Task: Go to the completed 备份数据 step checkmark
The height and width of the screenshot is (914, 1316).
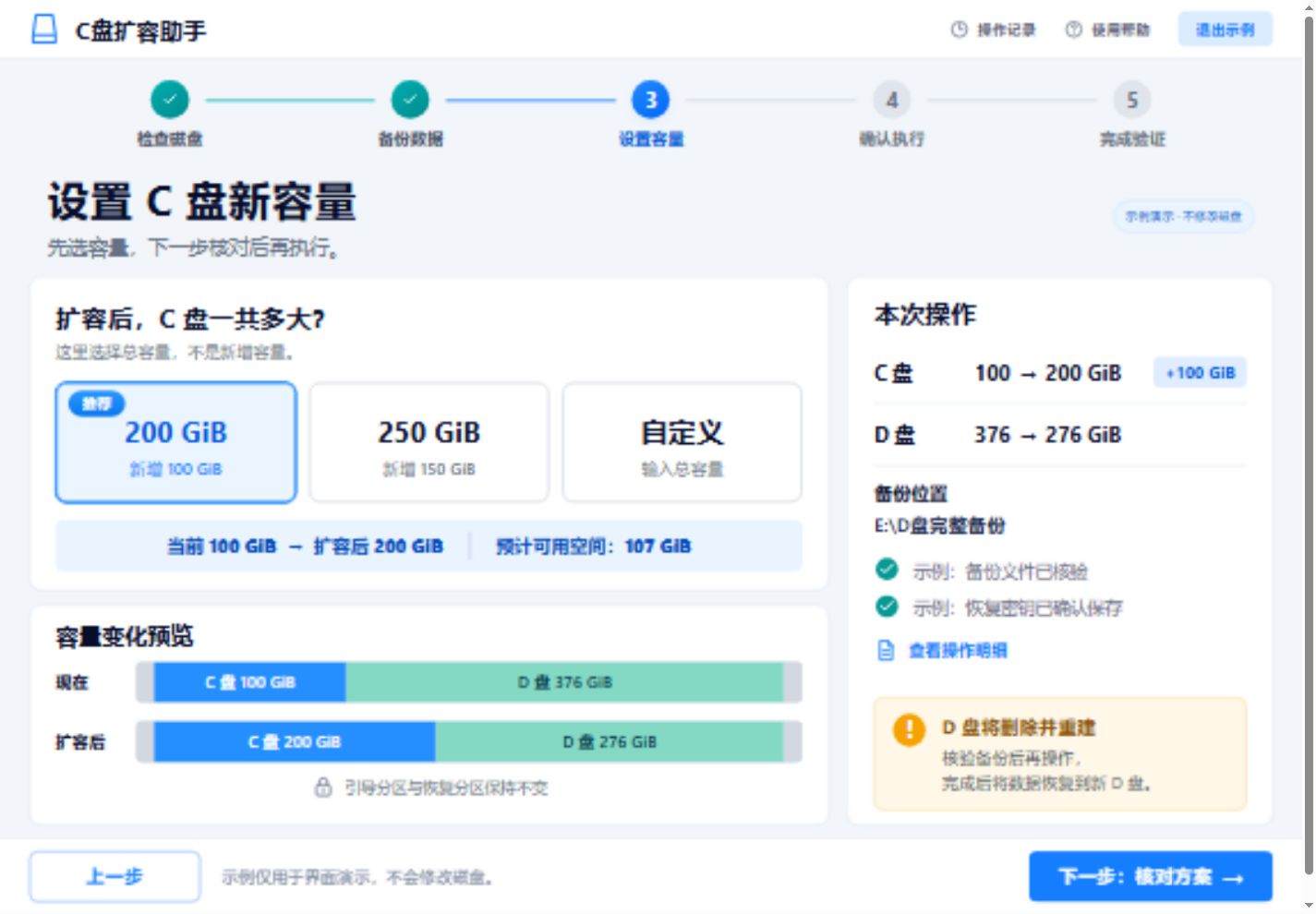Action: click(x=410, y=100)
